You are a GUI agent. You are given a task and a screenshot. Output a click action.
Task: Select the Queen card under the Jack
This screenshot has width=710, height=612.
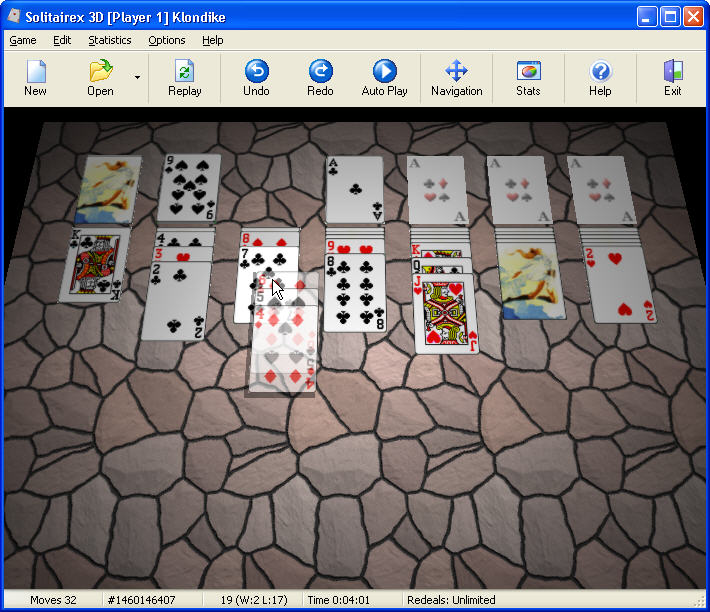click(441, 266)
